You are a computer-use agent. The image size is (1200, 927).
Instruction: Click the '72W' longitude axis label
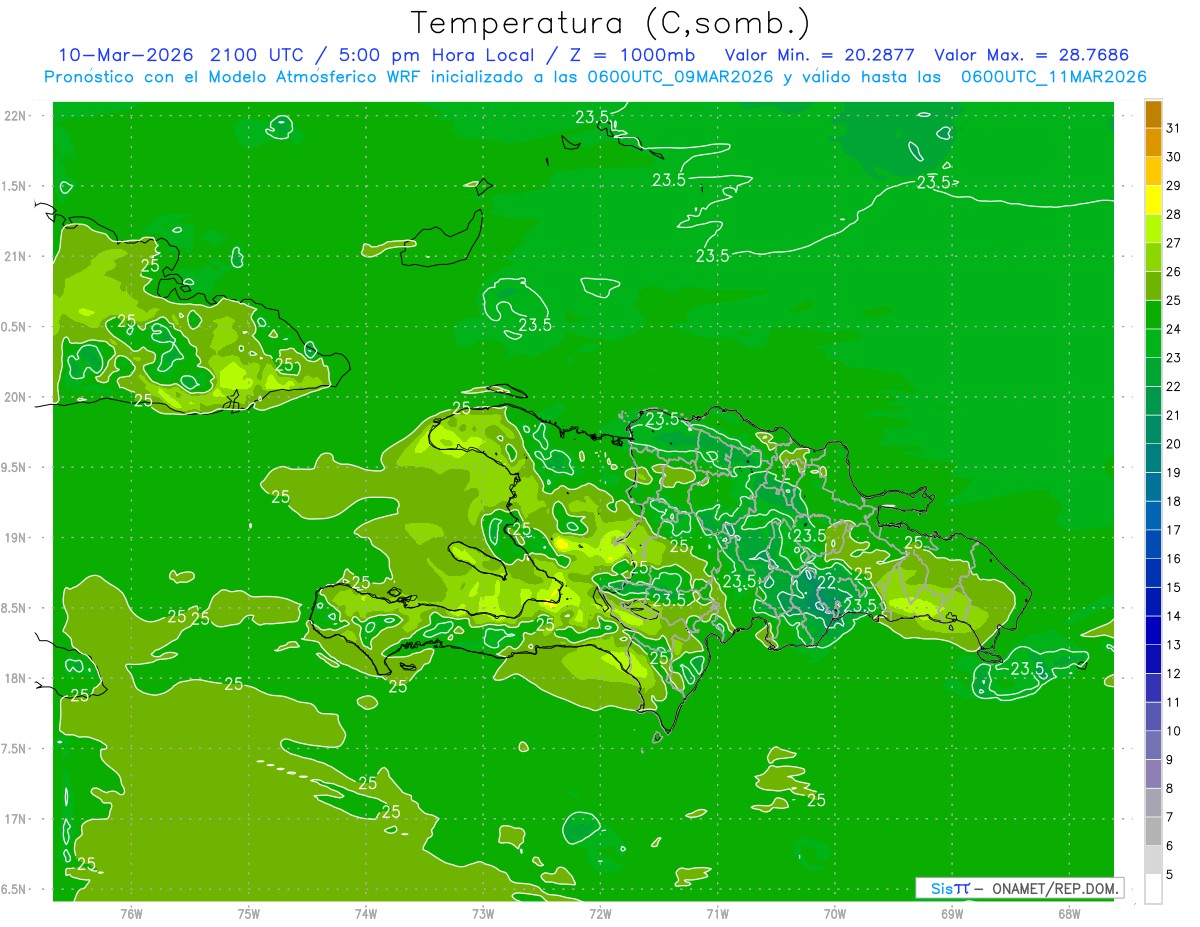coord(600,913)
